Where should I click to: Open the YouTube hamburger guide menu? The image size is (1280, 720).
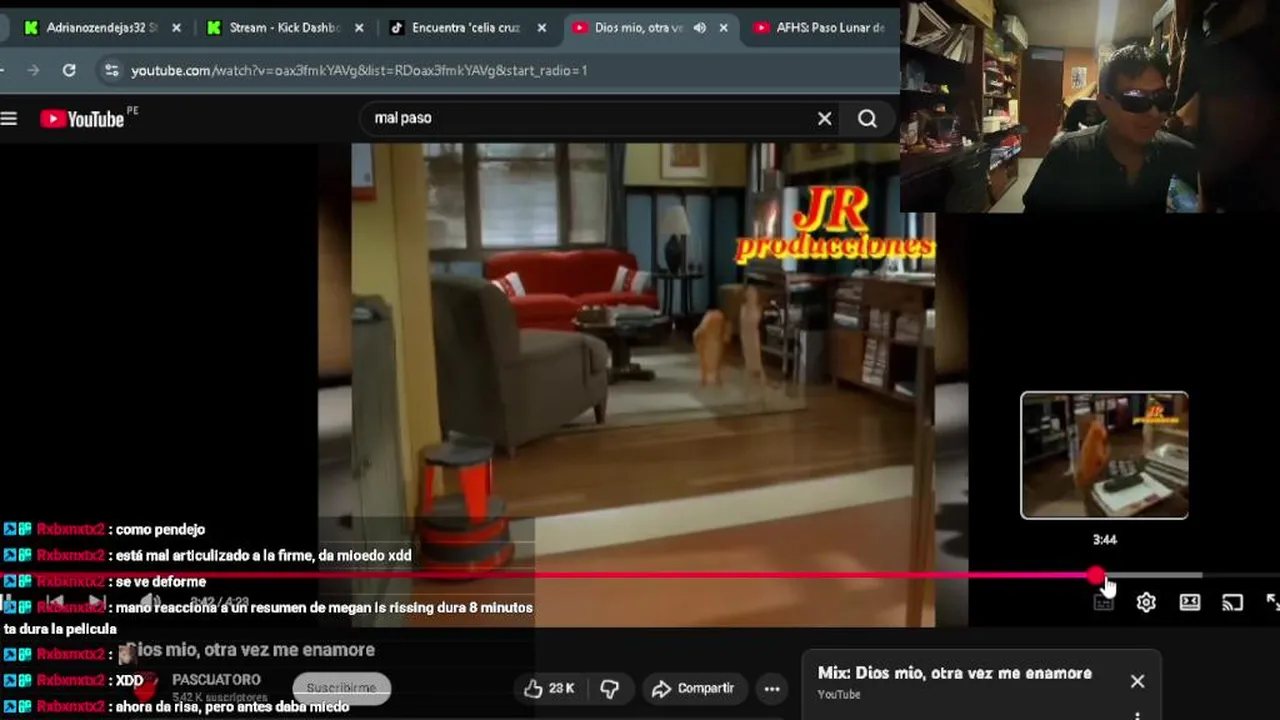[9, 119]
